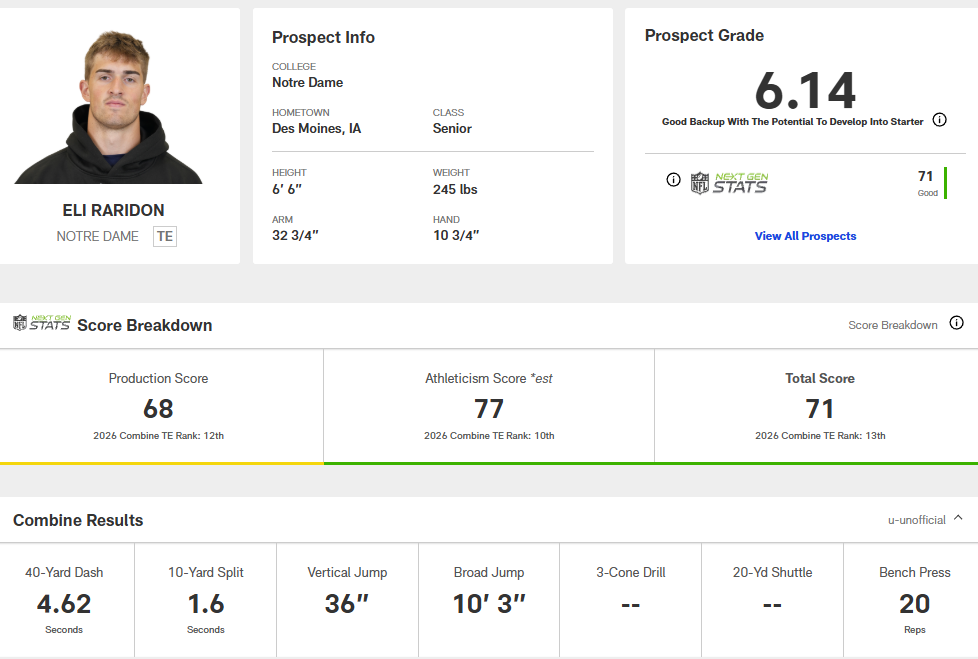Click the Score Breakdown text on right
The width and height of the screenshot is (978, 659).
892,325
